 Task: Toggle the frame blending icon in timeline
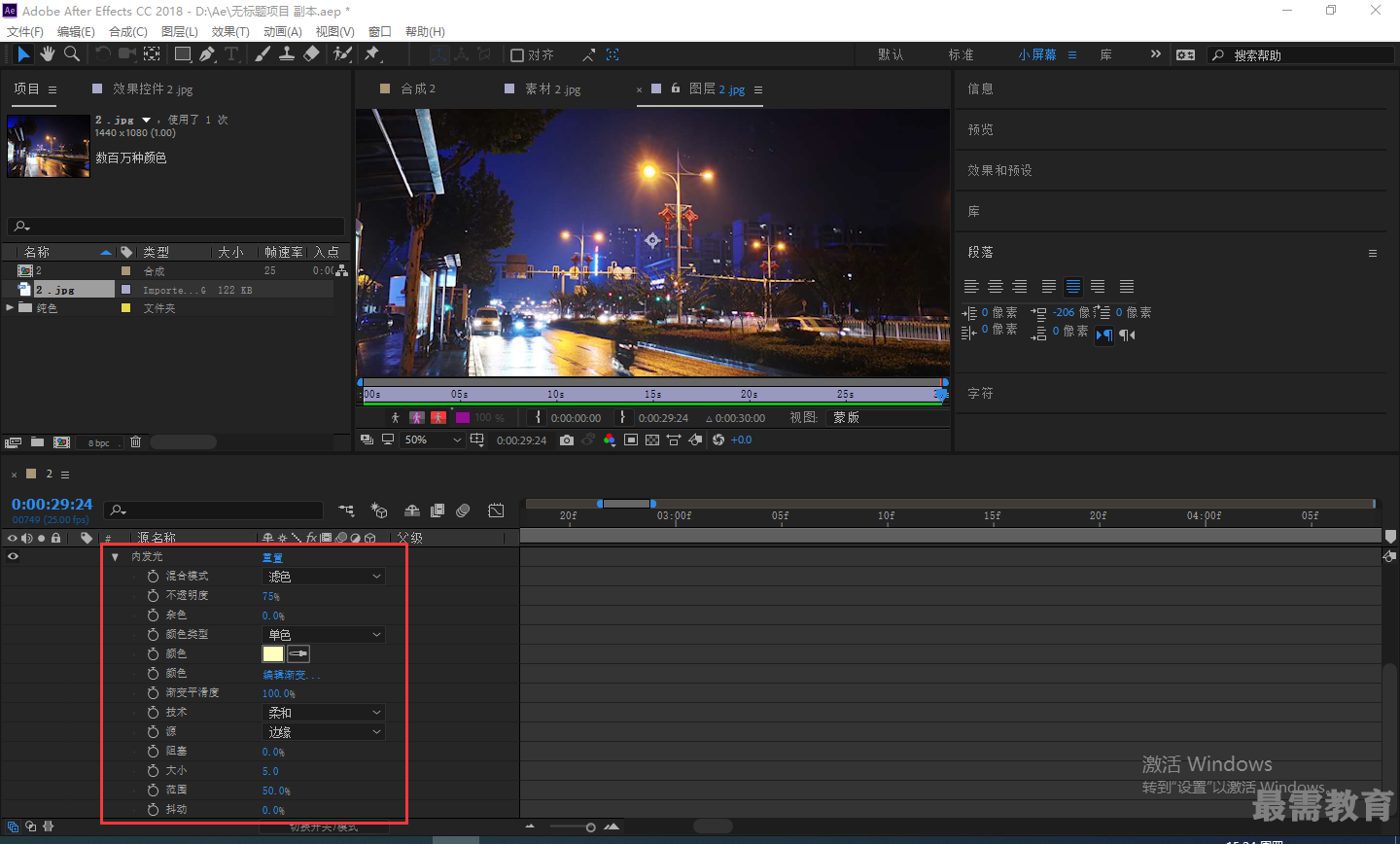(x=437, y=510)
